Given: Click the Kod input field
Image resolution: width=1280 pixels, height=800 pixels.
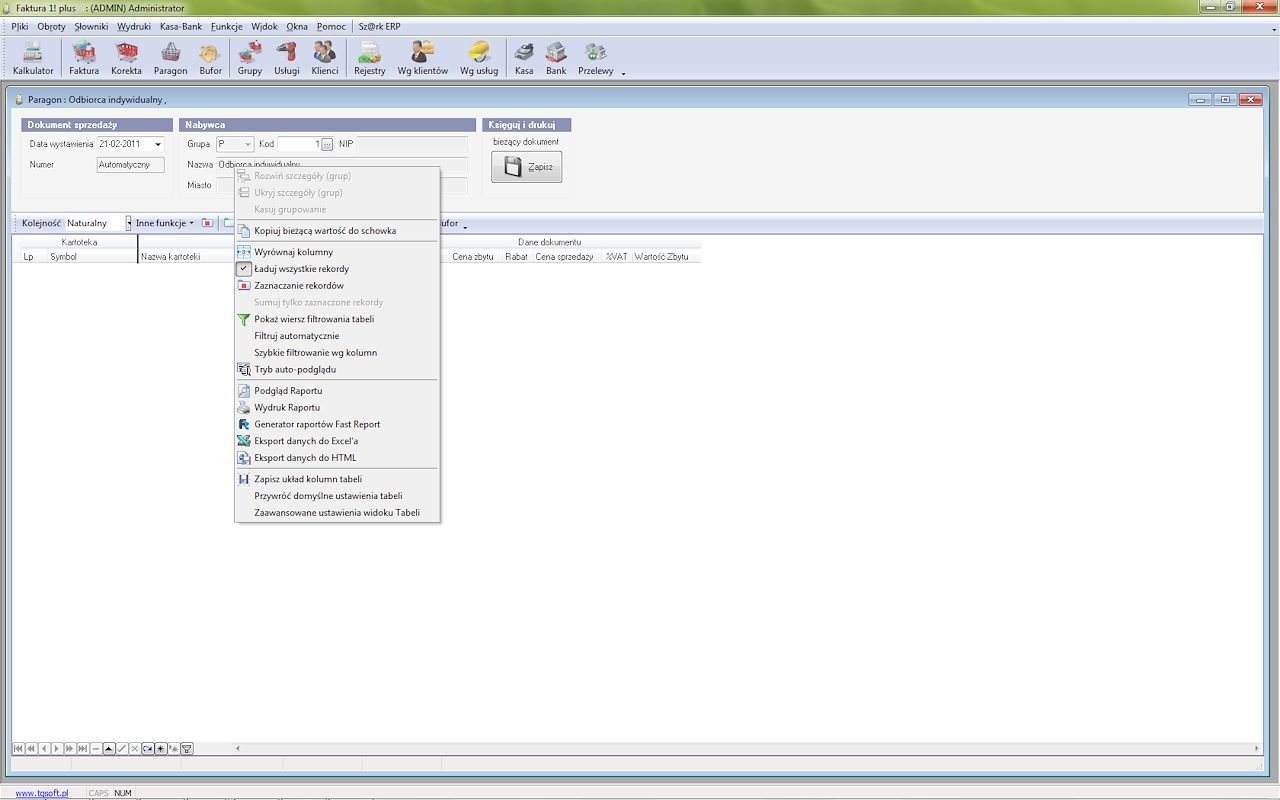Looking at the screenshot, I should coord(298,144).
